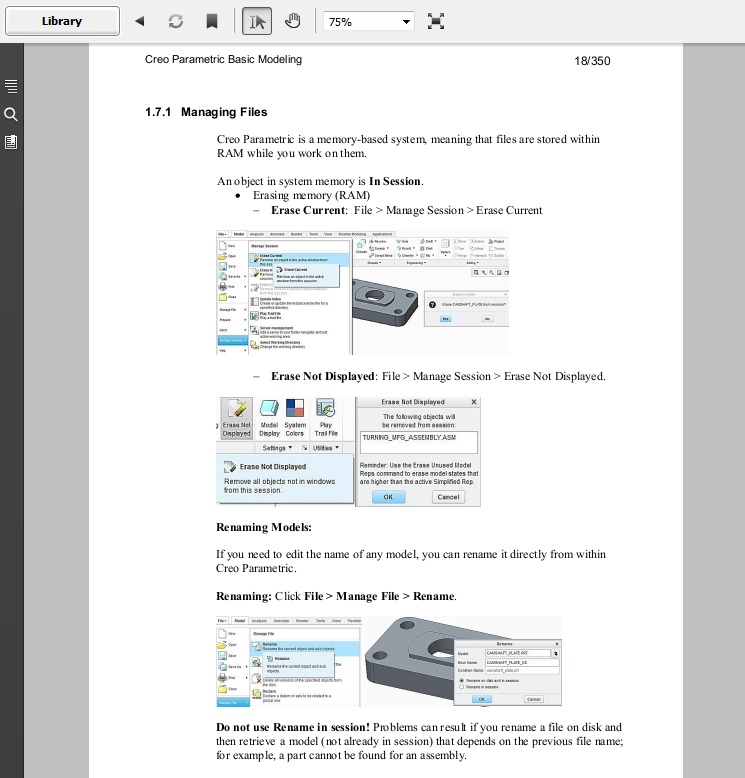Go back with the left arrow icon
Image resolution: width=745 pixels, height=778 pixels.
click(140, 21)
